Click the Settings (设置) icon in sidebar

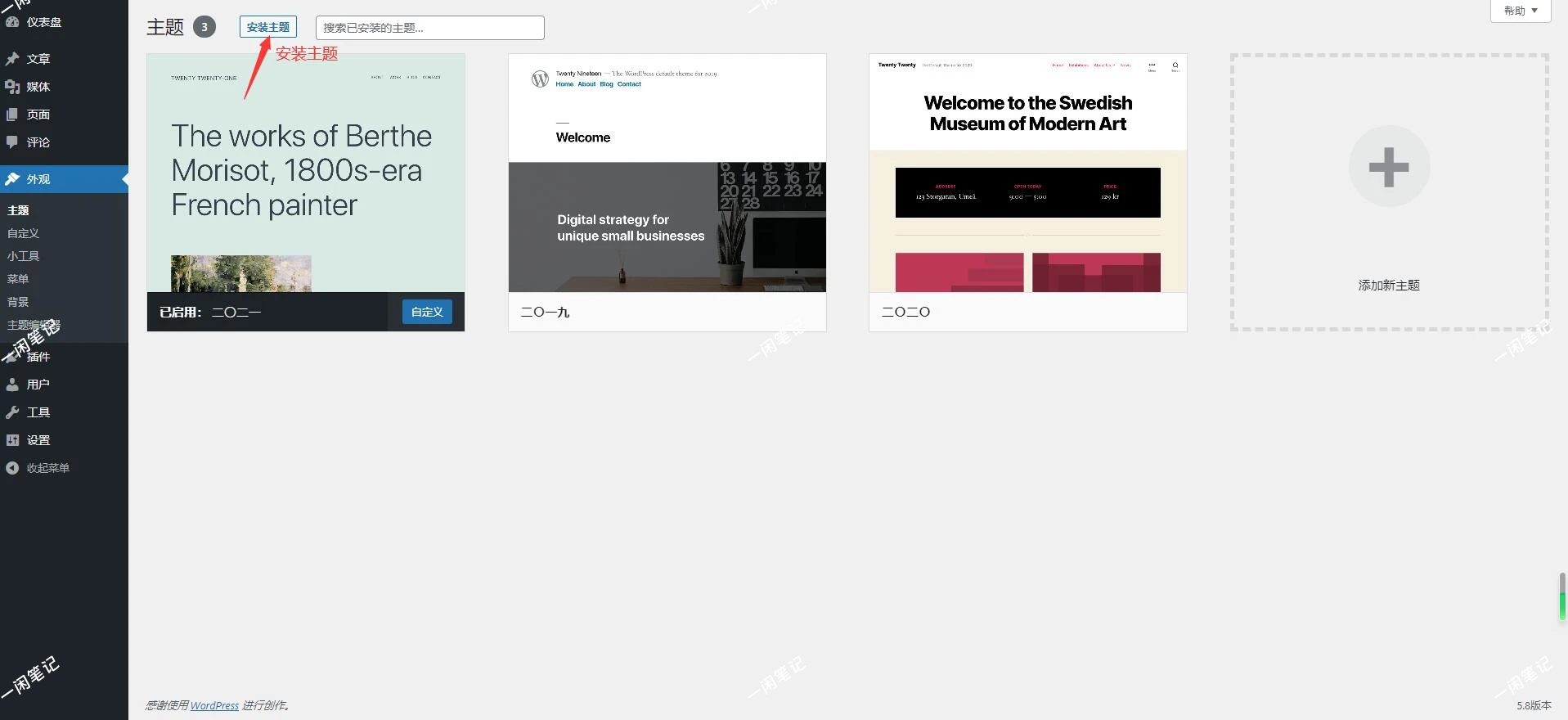click(12, 440)
